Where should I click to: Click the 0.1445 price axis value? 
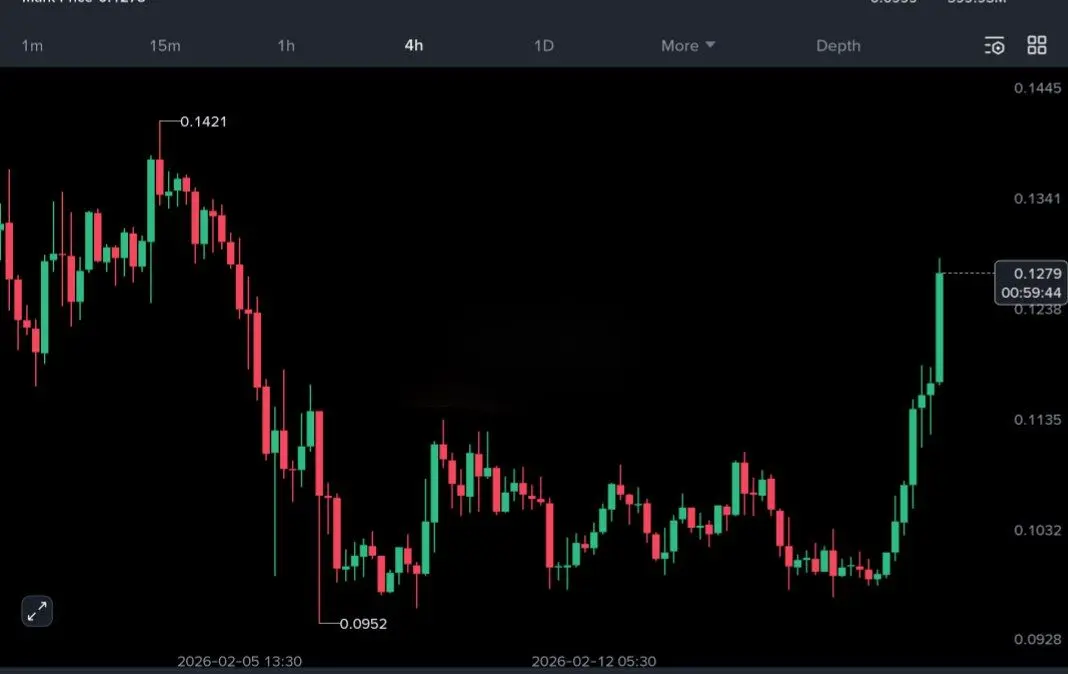1037,88
